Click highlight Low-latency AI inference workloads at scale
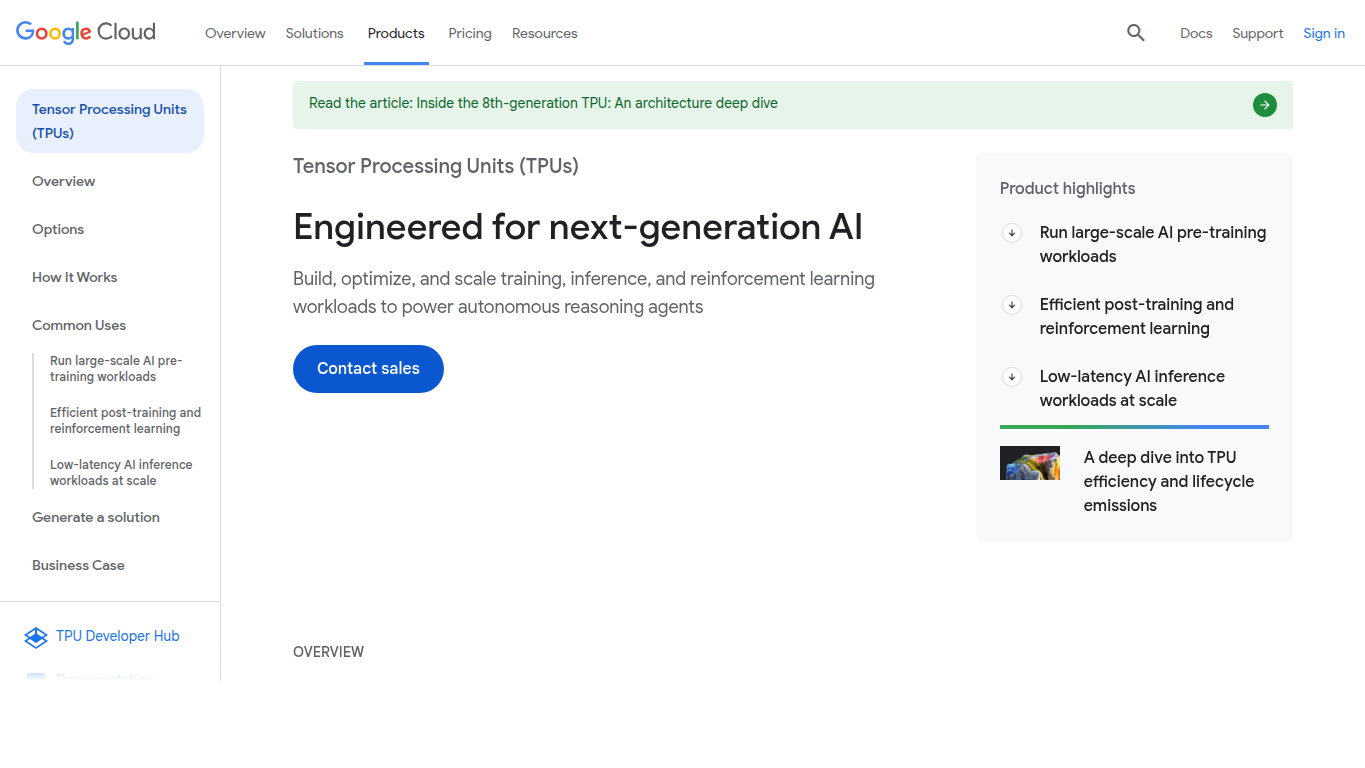The height and width of the screenshot is (768, 1365). pyautogui.click(x=1132, y=389)
